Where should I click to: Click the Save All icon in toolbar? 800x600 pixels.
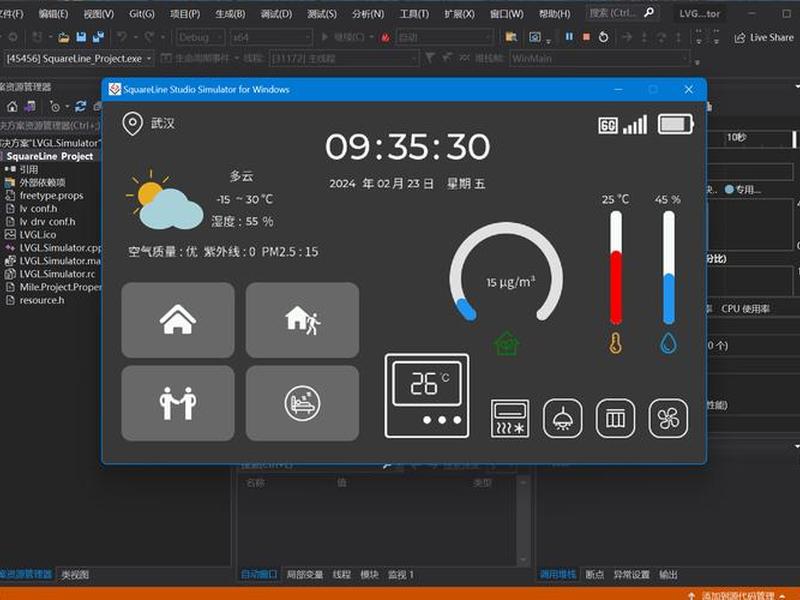tap(98, 37)
